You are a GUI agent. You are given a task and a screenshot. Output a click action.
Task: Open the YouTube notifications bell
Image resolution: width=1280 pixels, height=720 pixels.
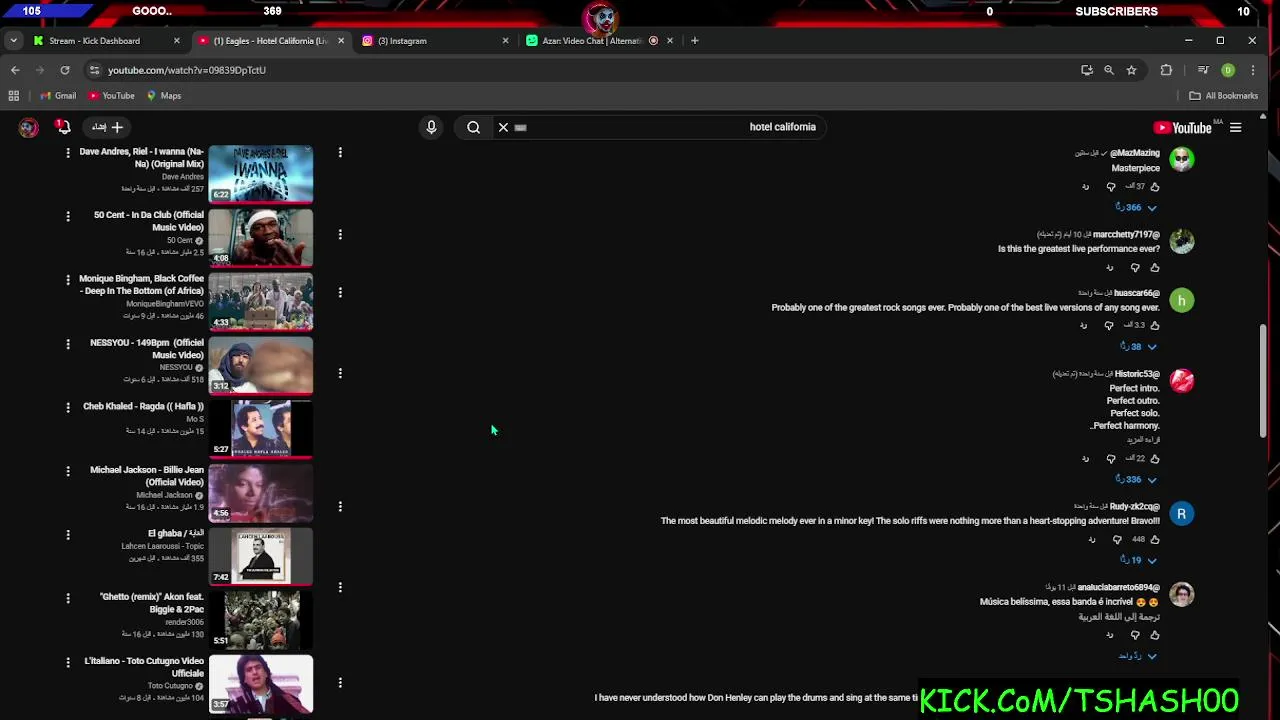click(x=63, y=127)
